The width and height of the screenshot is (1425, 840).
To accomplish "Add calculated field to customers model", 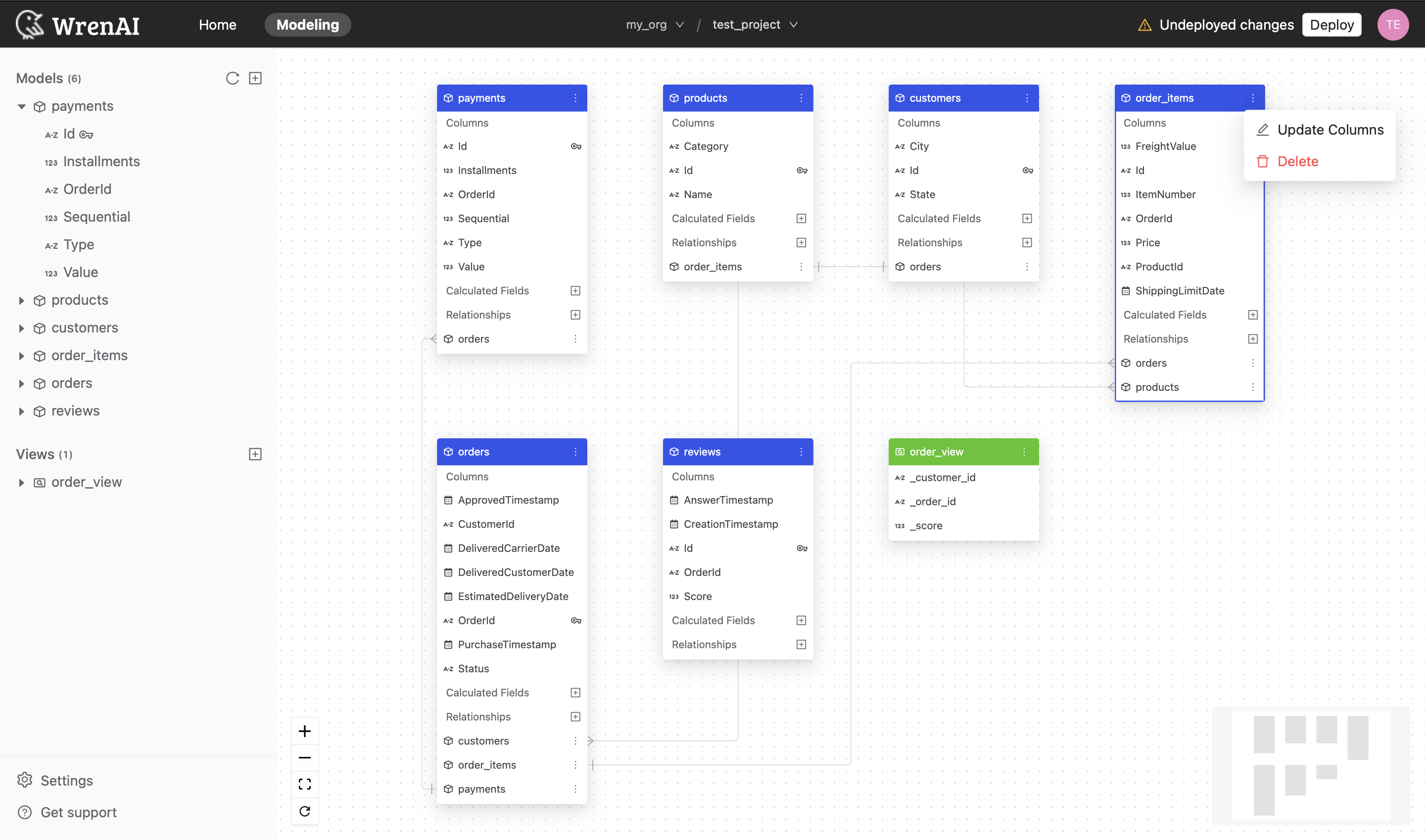I will [1027, 219].
